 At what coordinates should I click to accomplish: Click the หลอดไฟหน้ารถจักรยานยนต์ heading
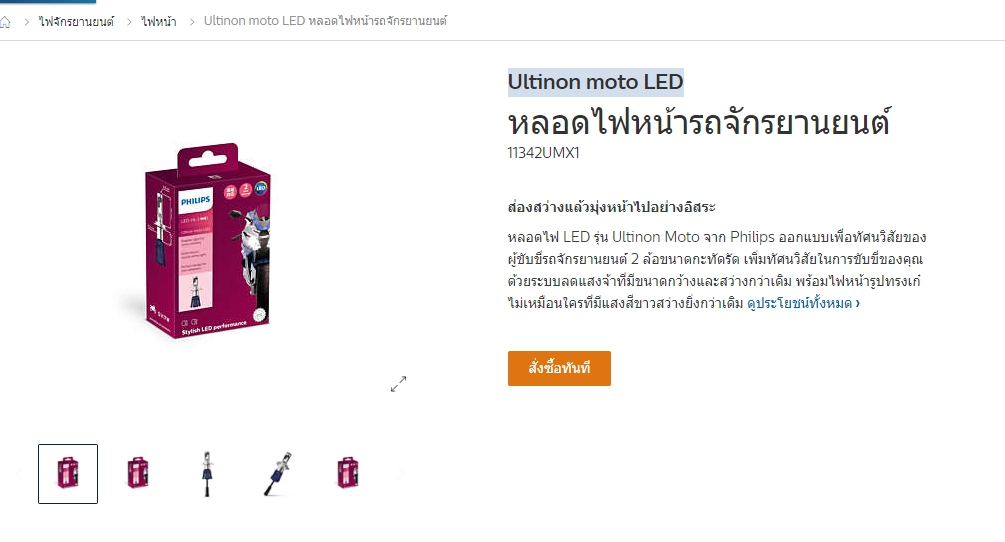(699, 122)
